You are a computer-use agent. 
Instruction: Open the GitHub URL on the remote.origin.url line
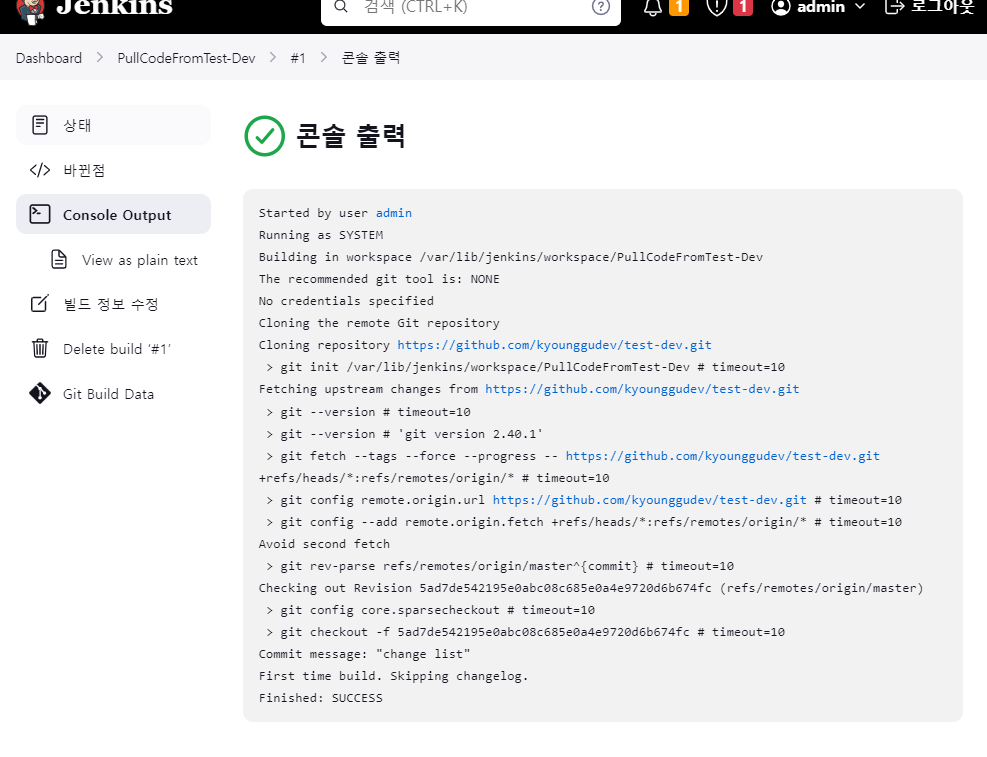pyautogui.click(x=650, y=500)
